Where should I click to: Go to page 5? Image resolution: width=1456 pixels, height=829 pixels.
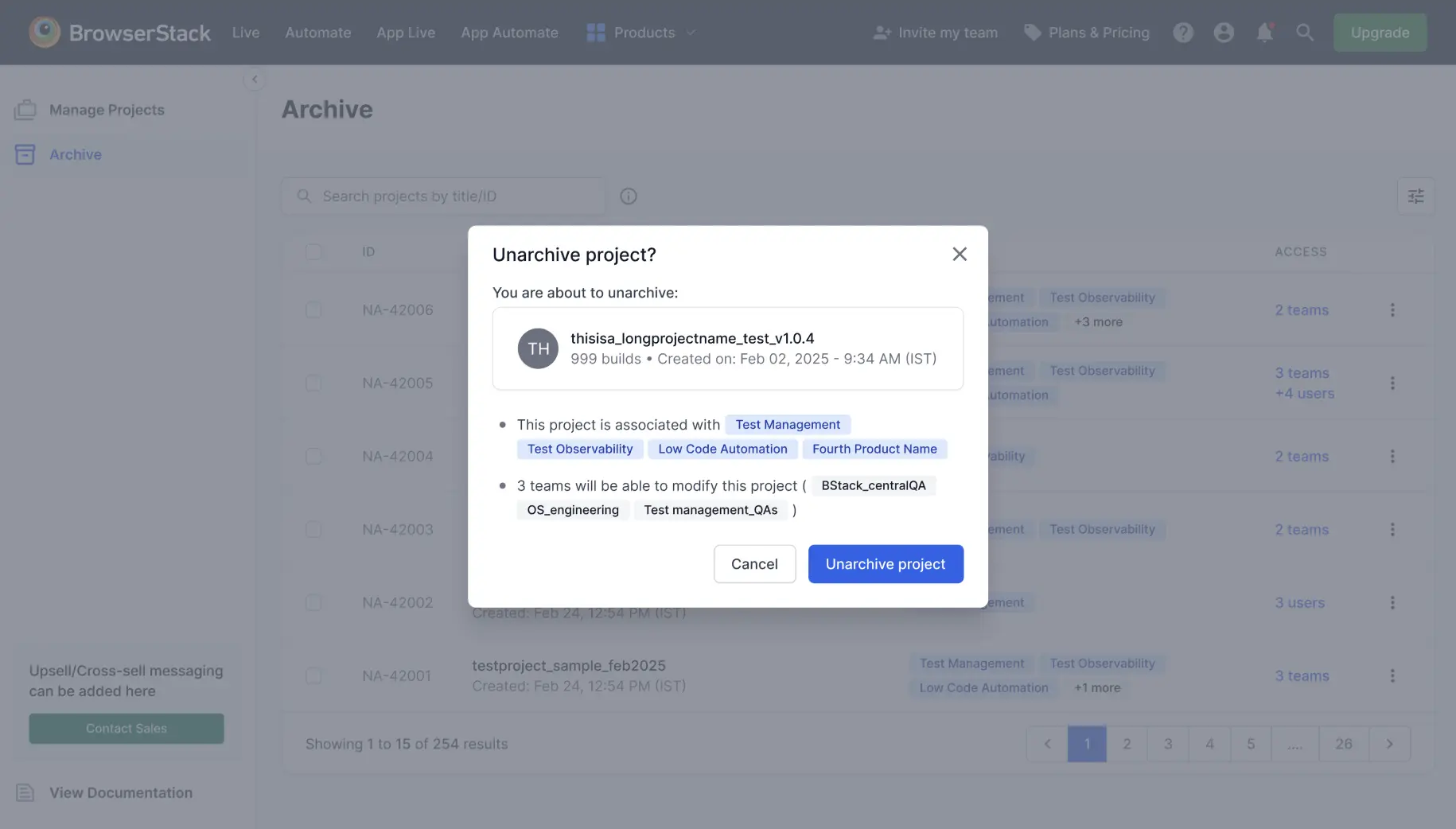[1251, 744]
